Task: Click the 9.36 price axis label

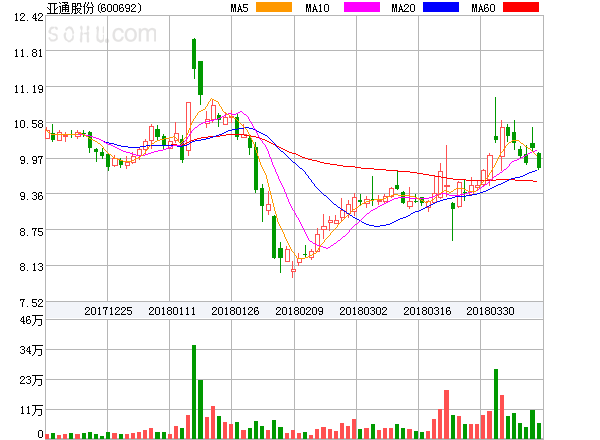Action: click(31, 196)
